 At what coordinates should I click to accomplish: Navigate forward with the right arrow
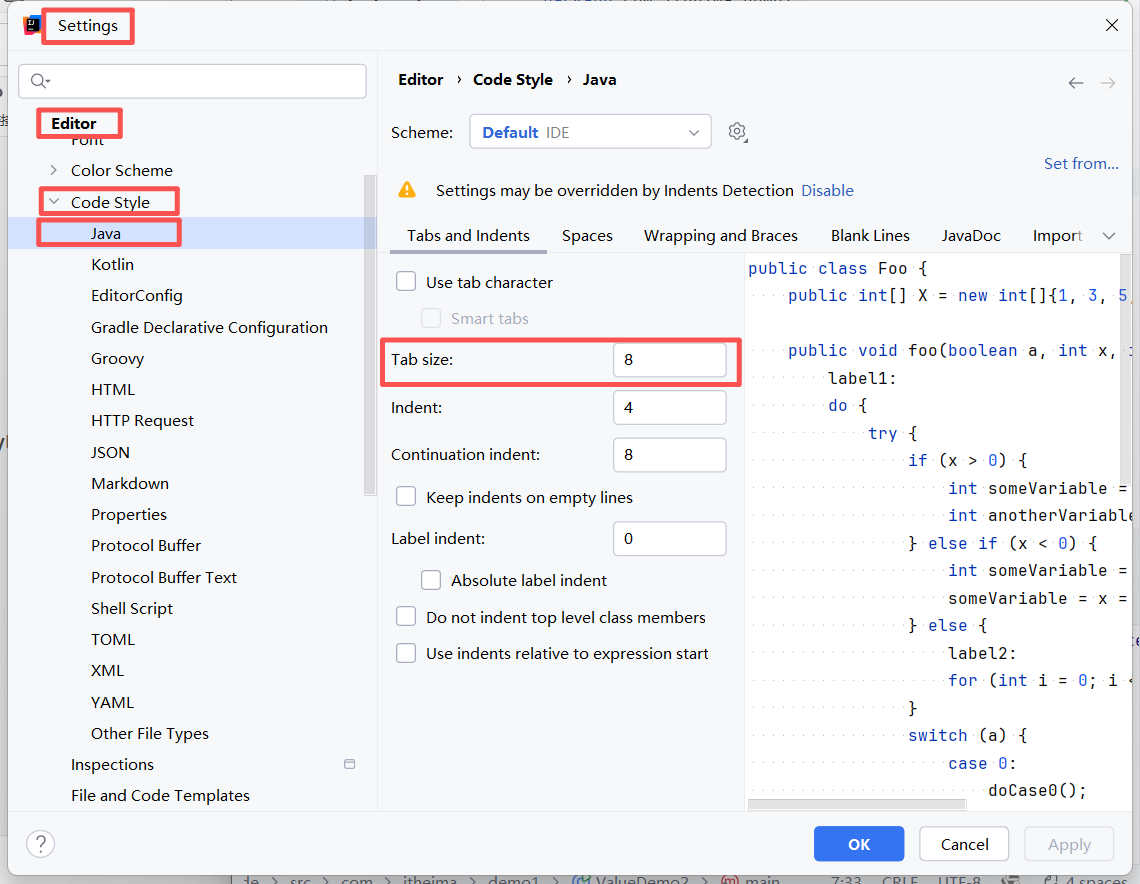click(x=1108, y=83)
